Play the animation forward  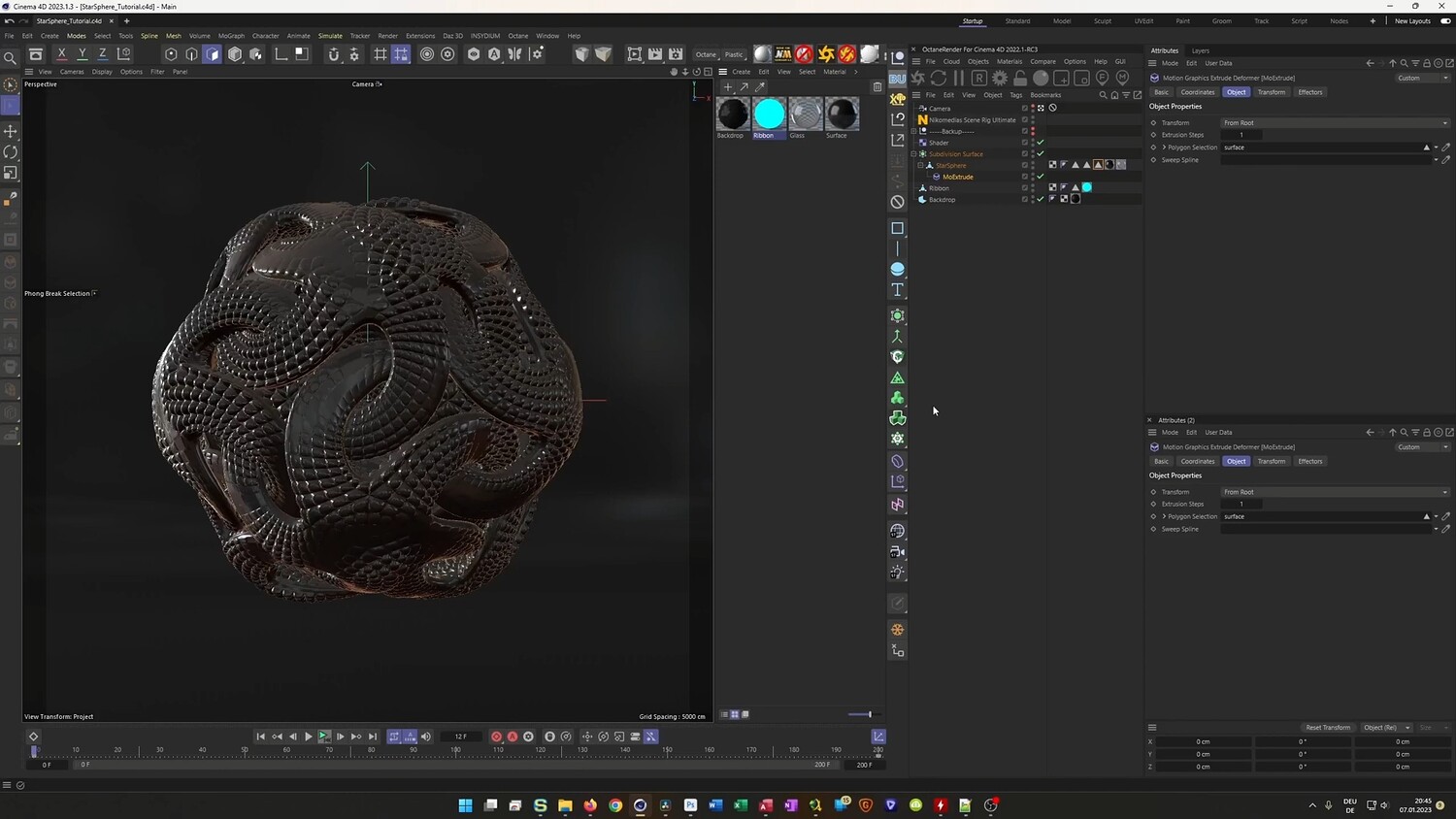click(309, 737)
